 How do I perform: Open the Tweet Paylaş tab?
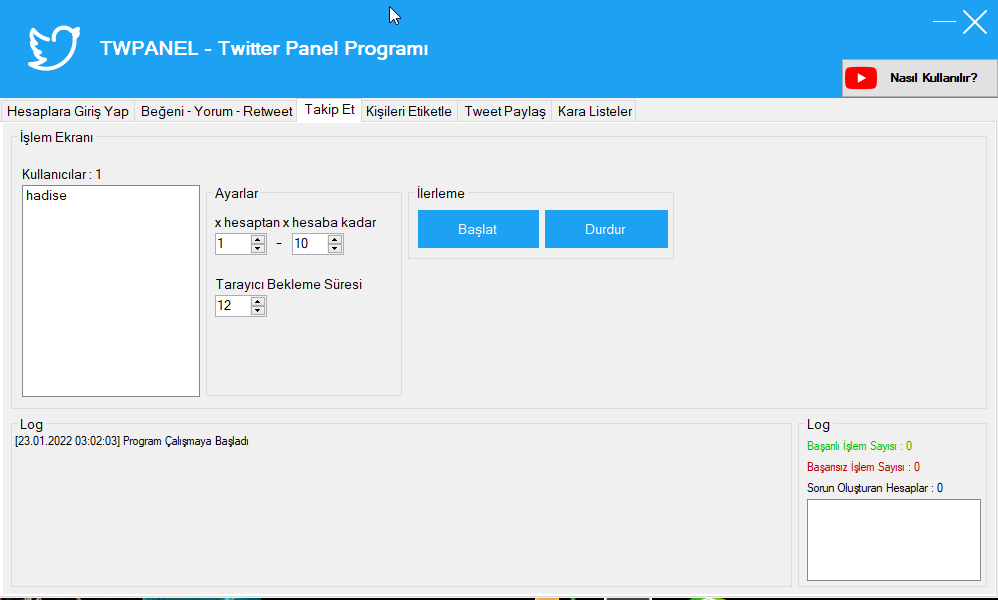[505, 111]
